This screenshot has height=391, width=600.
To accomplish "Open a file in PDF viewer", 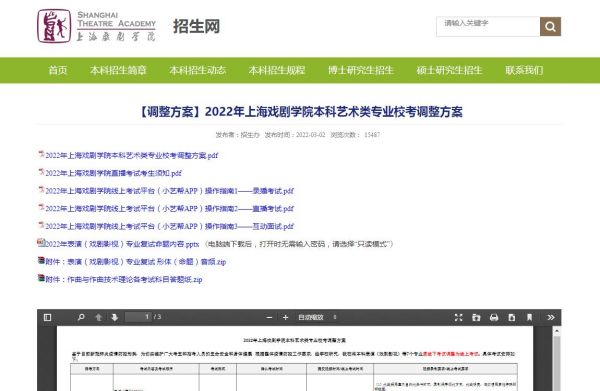I will [476, 317].
